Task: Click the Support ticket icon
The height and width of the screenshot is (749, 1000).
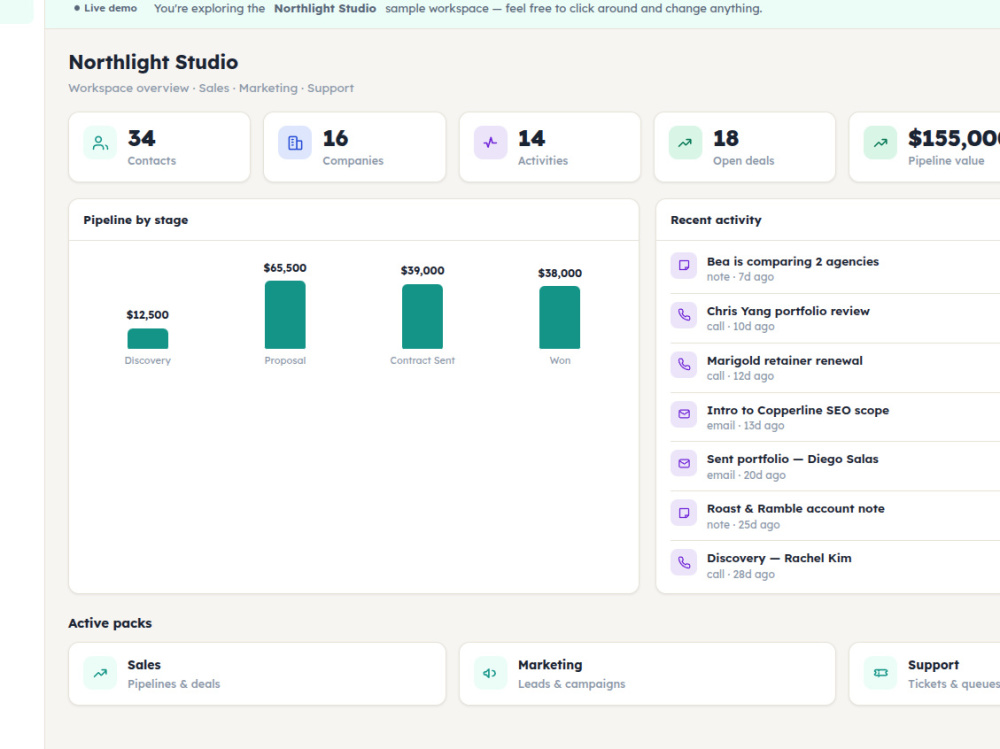Action: (x=880, y=673)
